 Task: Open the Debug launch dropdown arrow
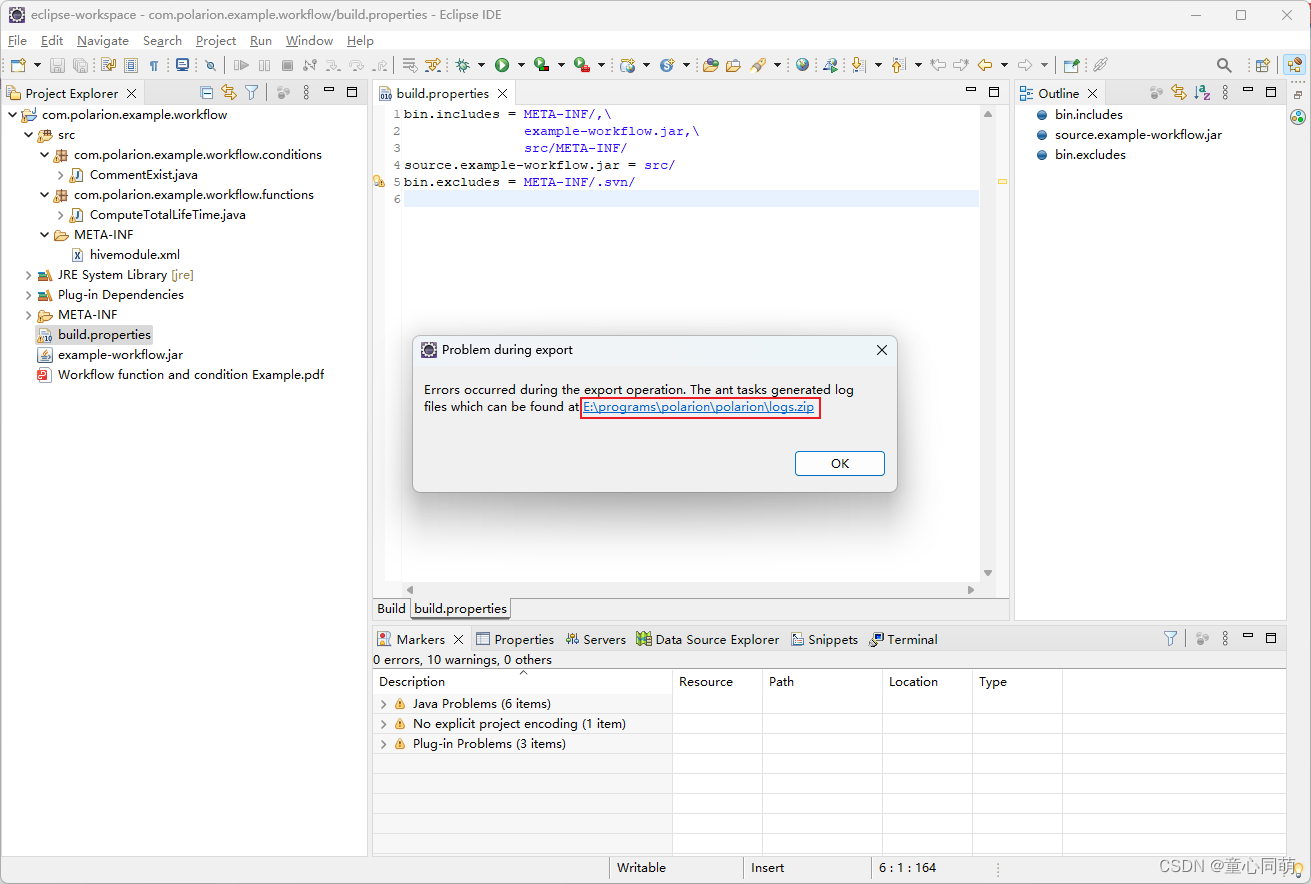(481, 65)
